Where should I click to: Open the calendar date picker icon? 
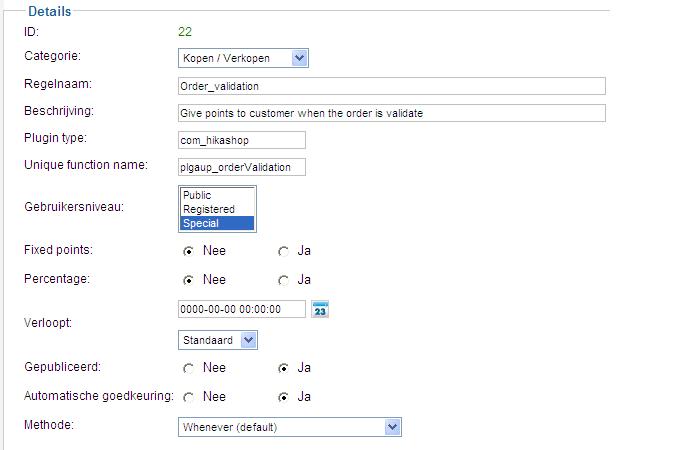click(x=320, y=309)
